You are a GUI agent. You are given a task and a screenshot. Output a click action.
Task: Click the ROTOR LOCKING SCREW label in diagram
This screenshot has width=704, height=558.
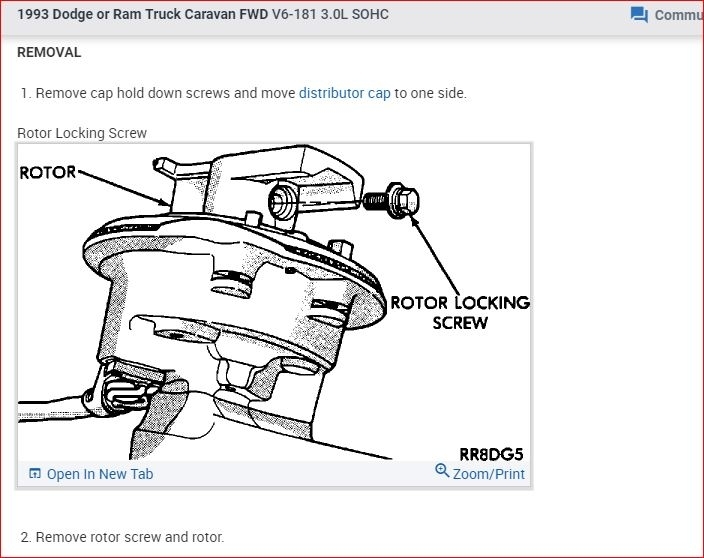click(460, 312)
